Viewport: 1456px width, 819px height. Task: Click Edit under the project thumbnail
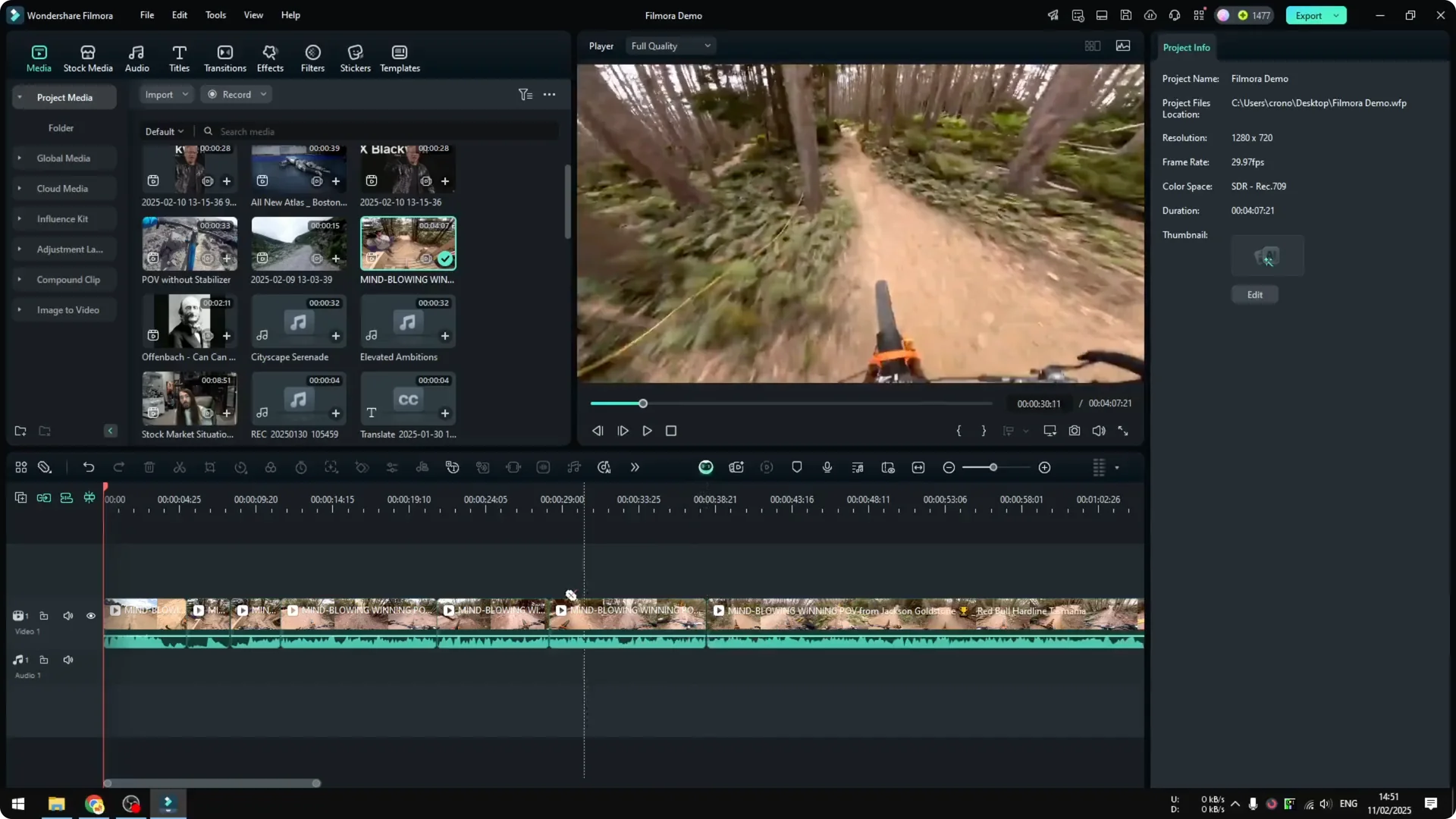[1254, 294]
